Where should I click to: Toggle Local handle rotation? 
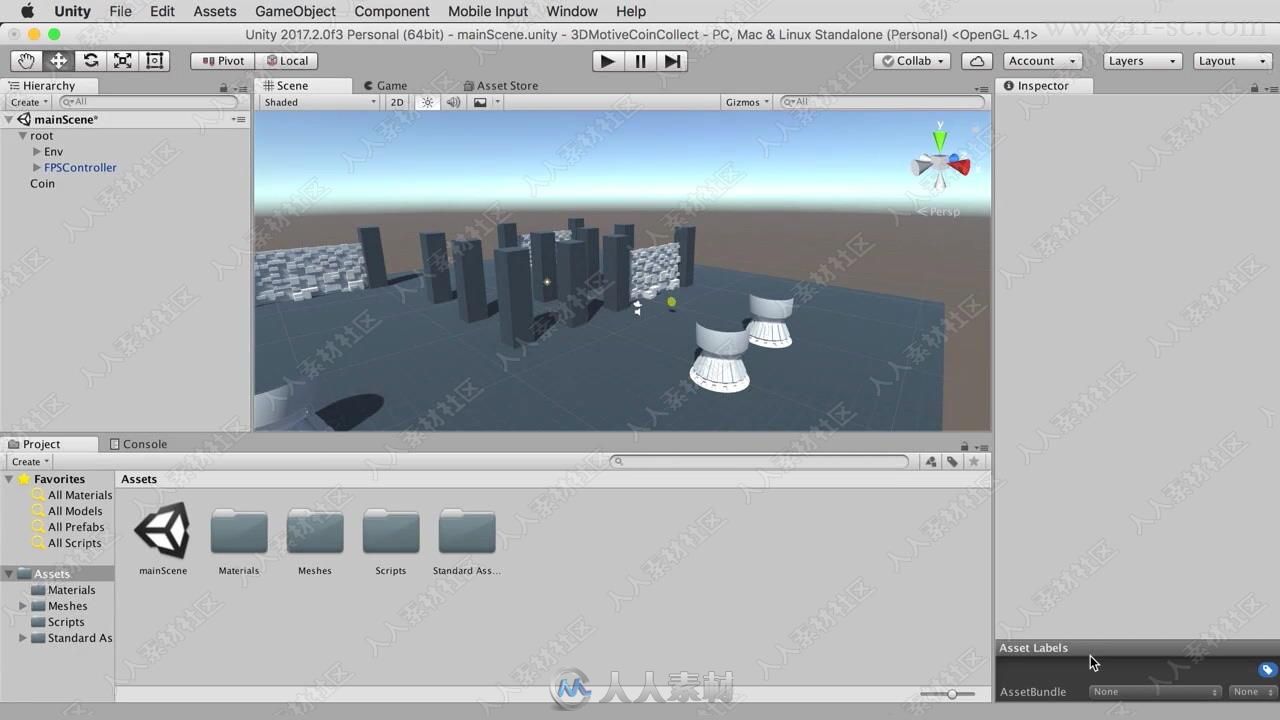pyautogui.click(x=286, y=61)
